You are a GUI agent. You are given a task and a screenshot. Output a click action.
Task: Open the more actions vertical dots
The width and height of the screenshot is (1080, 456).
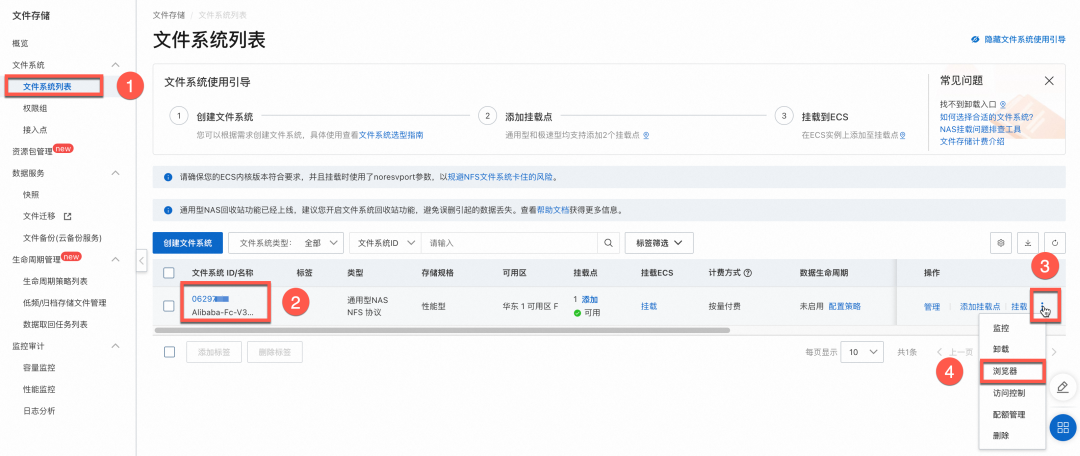[x=1043, y=307]
